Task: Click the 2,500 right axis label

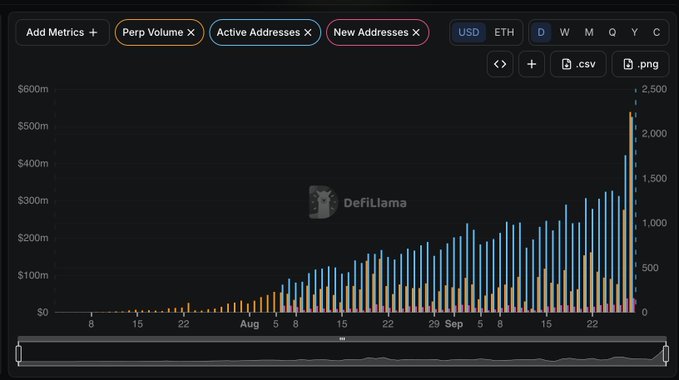Action: click(654, 89)
